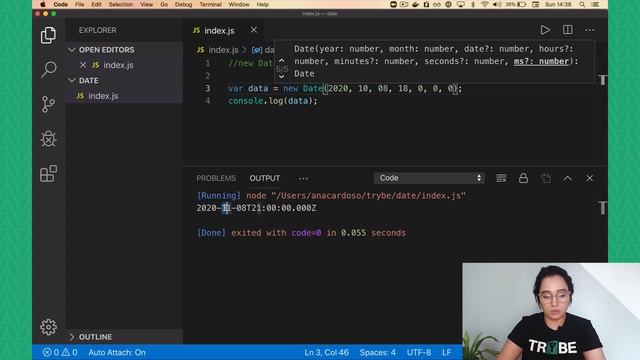Split the editor to the right
Image resolution: width=640 pixels, height=360 pixels.
coord(567,30)
